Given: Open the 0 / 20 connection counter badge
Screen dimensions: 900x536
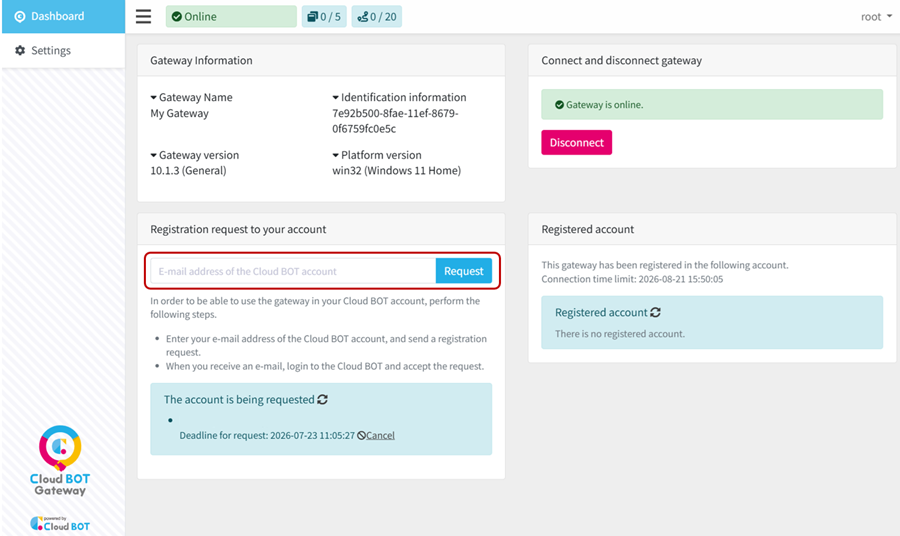Looking at the screenshot, I should point(377,17).
